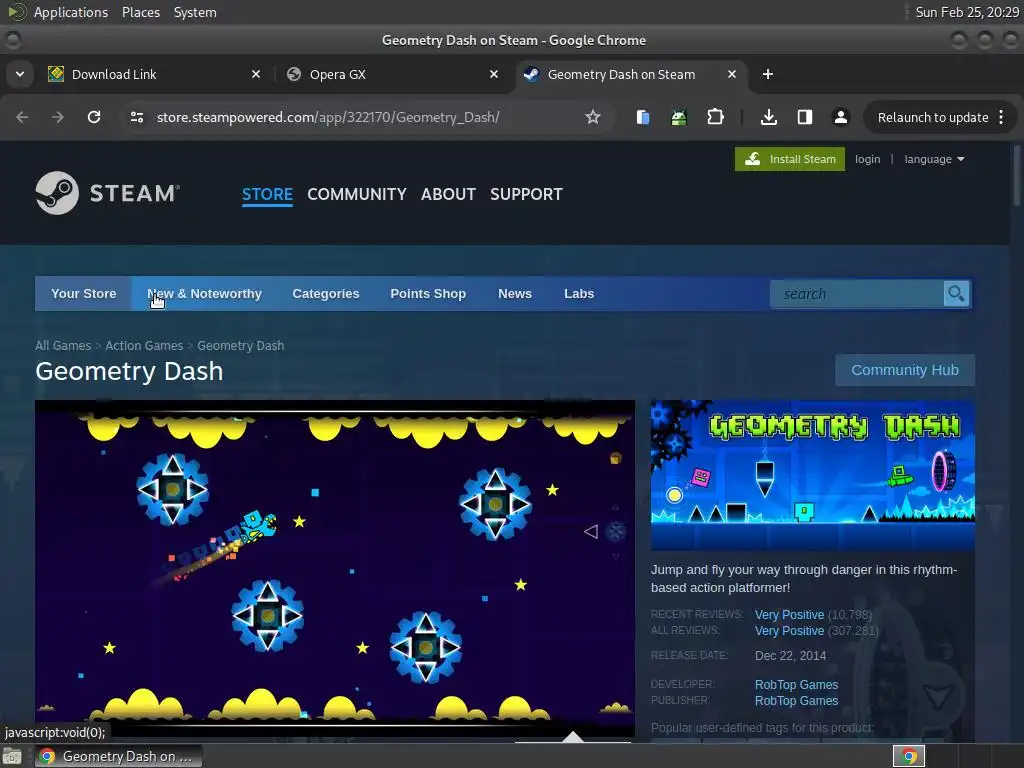Image resolution: width=1024 pixels, height=768 pixels.
Task: Open Chrome downloads icon
Action: tap(769, 117)
